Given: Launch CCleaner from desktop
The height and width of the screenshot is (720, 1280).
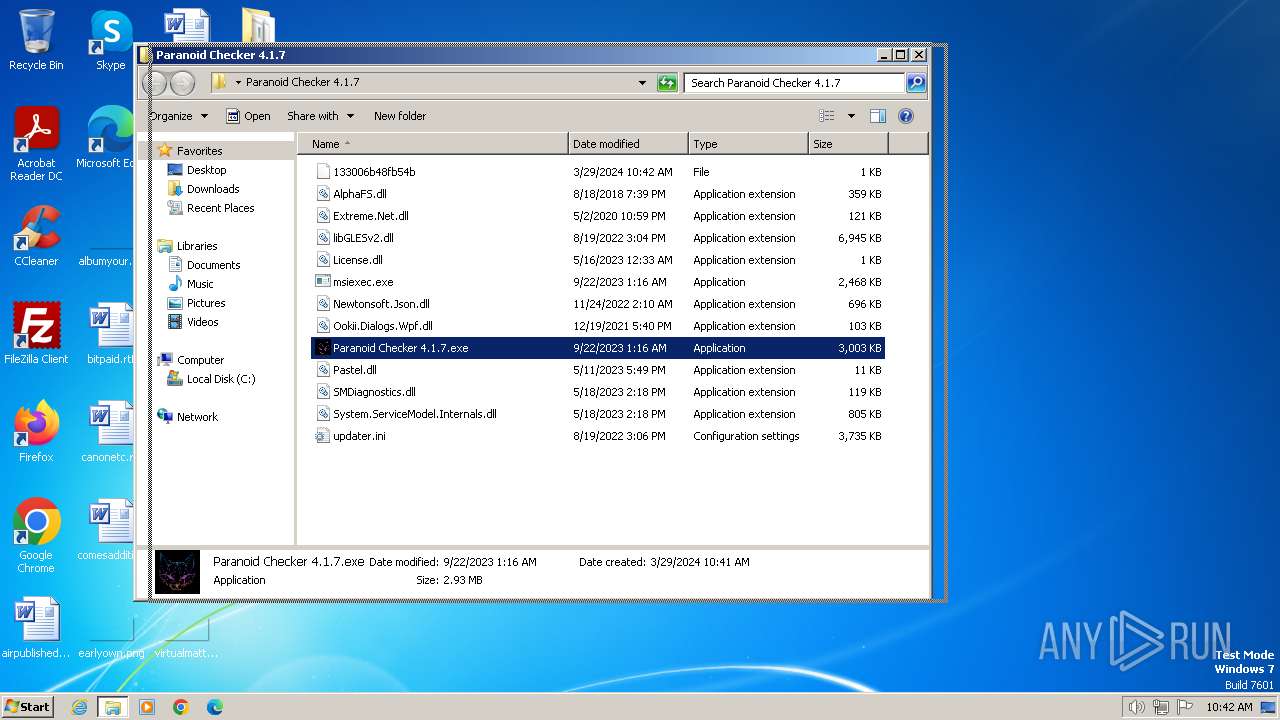Looking at the screenshot, I should tap(36, 236).
